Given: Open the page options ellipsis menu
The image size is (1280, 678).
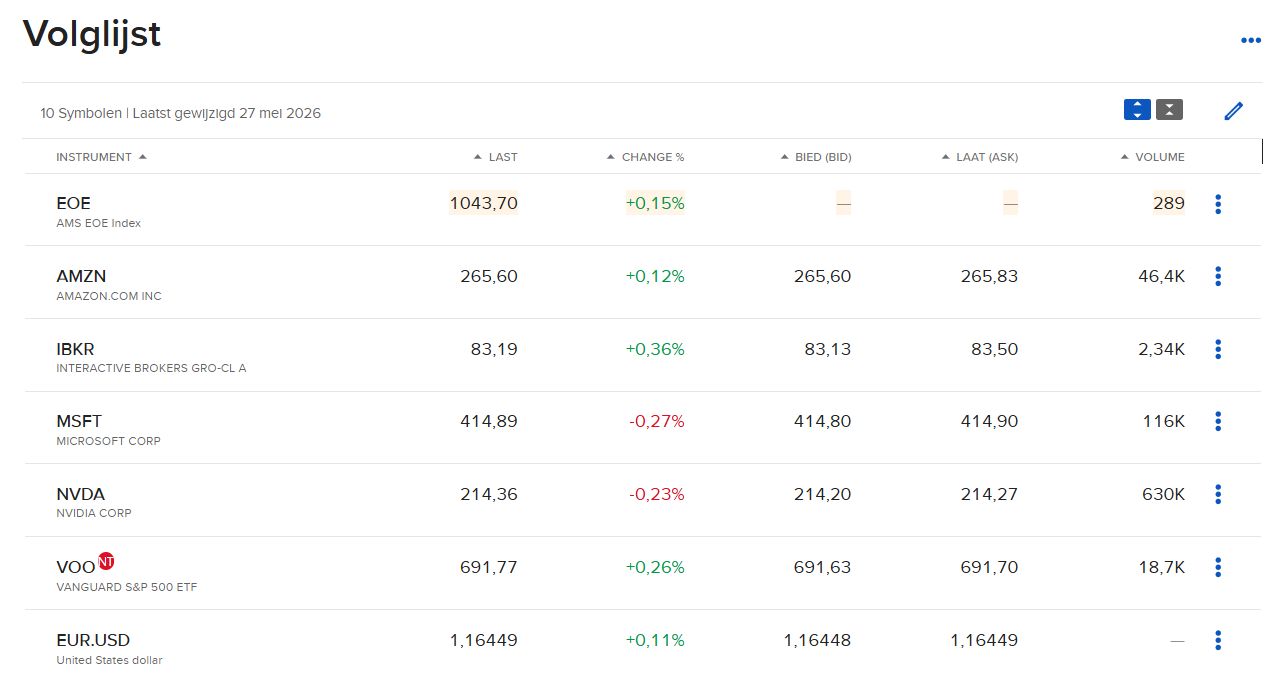Looking at the screenshot, I should (x=1250, y=41).
